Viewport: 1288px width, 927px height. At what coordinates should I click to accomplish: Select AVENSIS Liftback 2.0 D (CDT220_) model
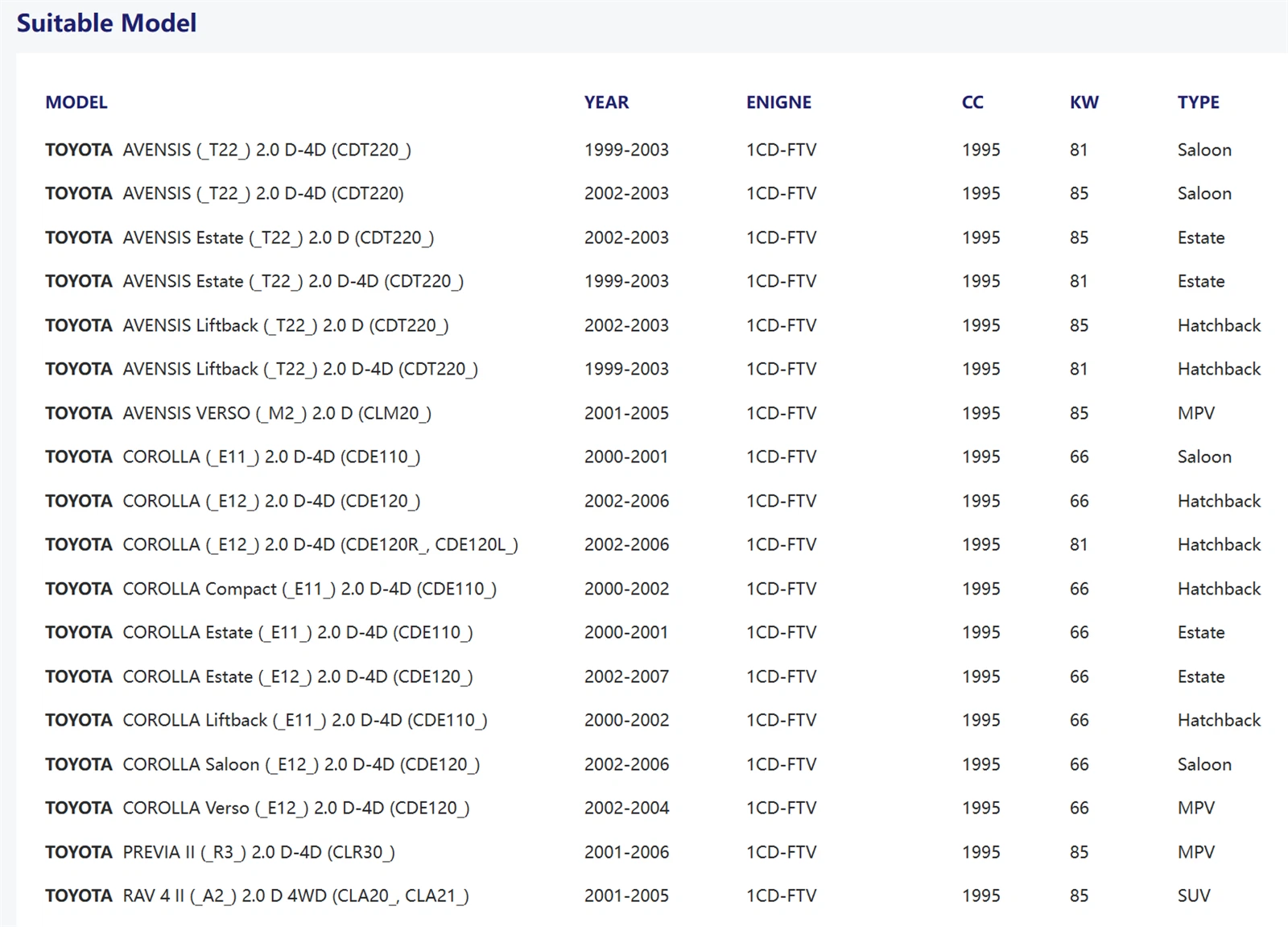(247, 325)
